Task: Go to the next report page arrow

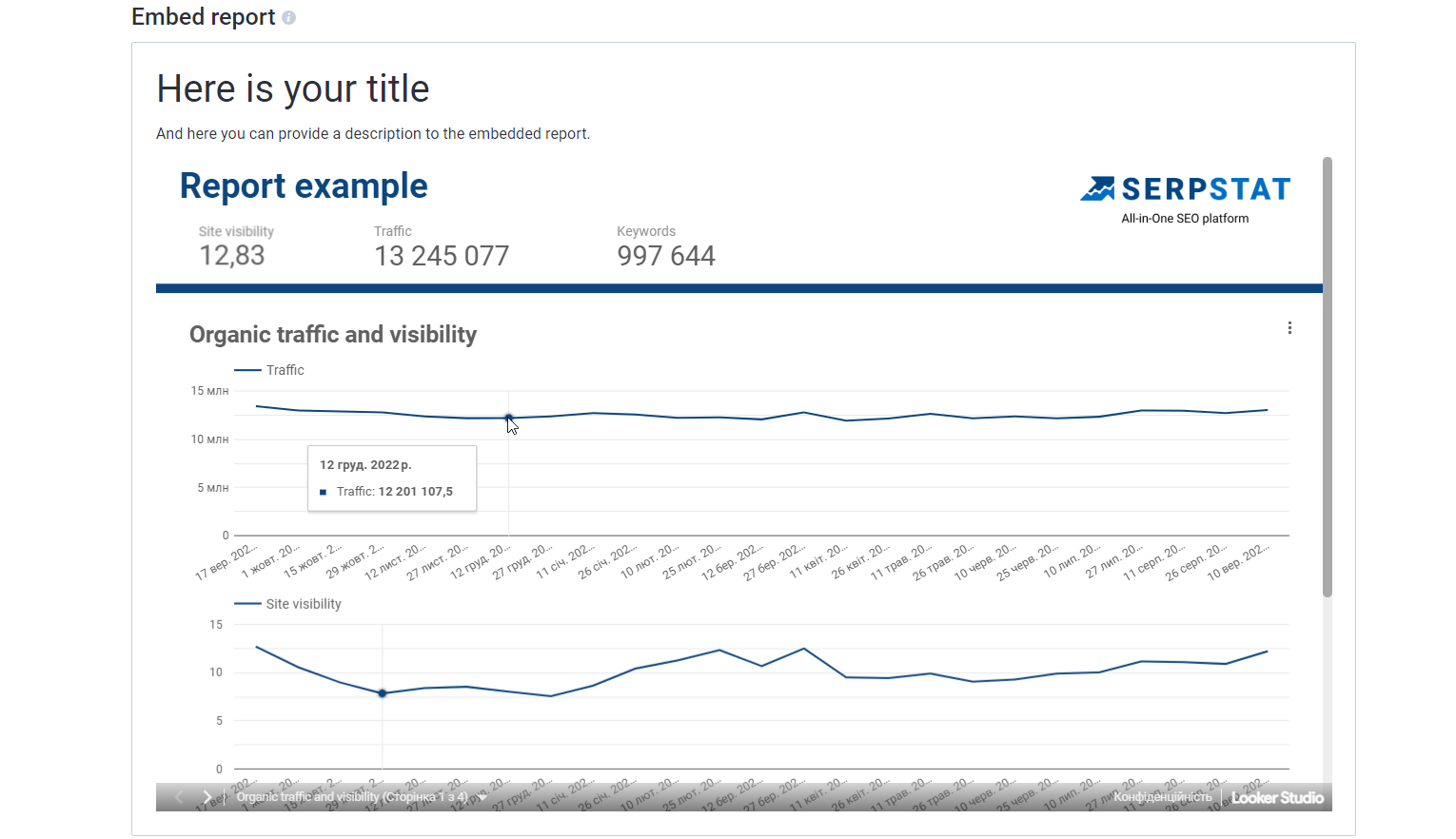Action: 208,797
